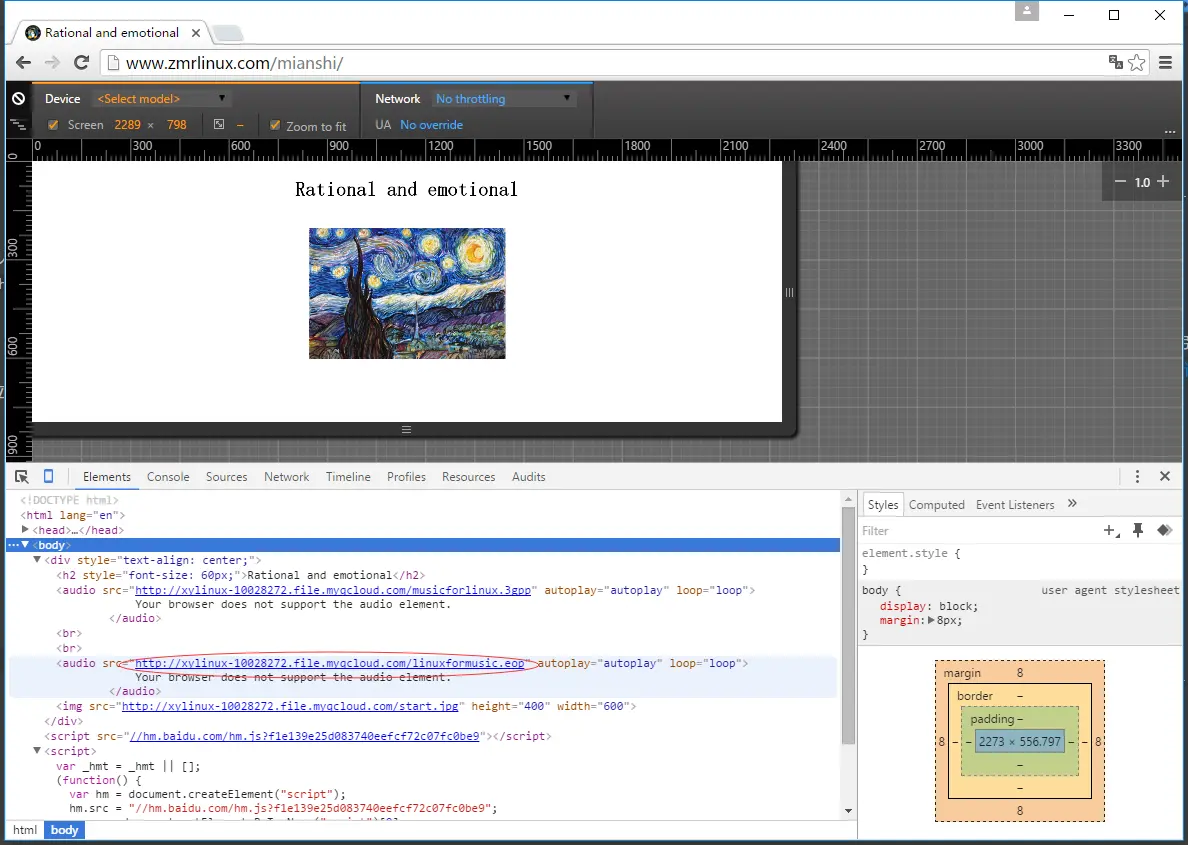Click the swap dimensions icon
The image size is (1188, 845).
219,124
